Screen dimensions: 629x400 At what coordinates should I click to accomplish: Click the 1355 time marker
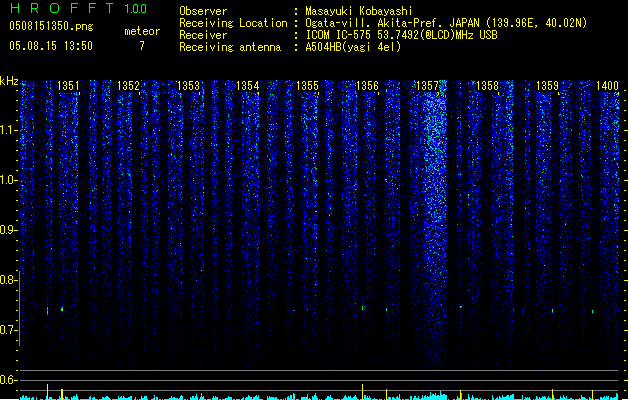tap(307, 86)
